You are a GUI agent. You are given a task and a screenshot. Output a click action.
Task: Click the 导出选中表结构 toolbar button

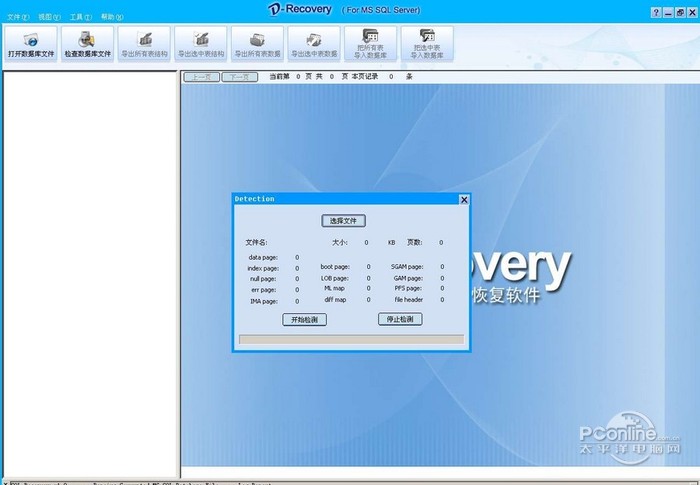click(x=201, y=43)
